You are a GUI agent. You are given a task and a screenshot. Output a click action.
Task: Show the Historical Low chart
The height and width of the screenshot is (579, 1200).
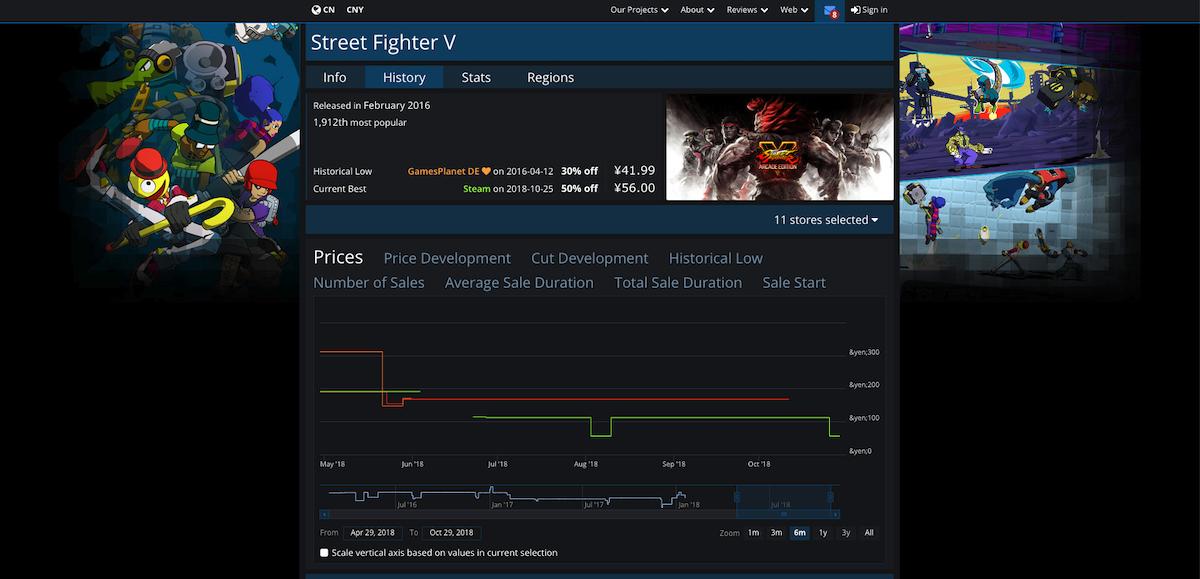716,258
